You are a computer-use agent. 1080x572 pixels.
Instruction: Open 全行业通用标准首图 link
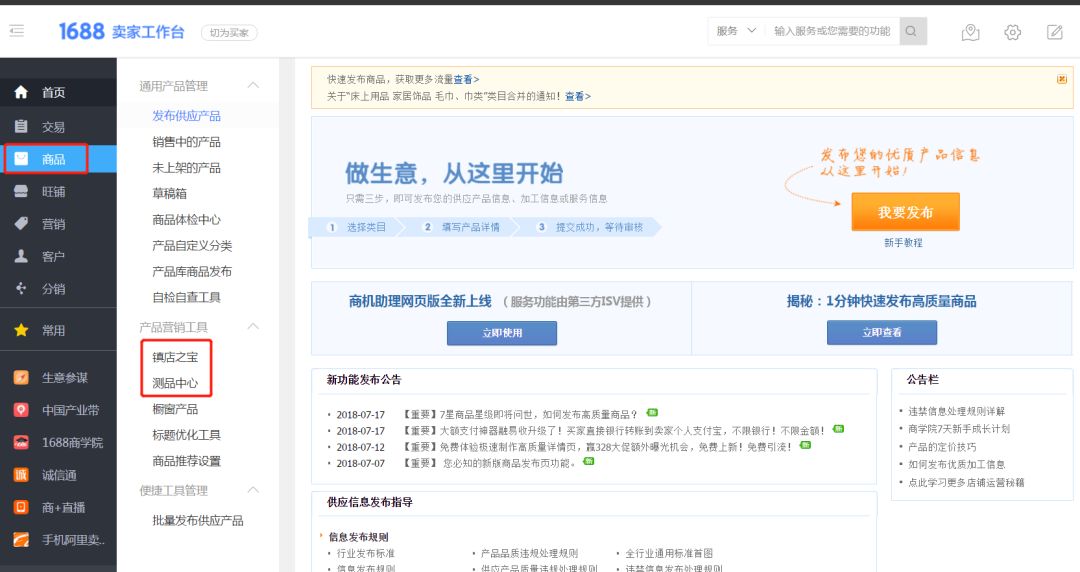coord(669,553)
